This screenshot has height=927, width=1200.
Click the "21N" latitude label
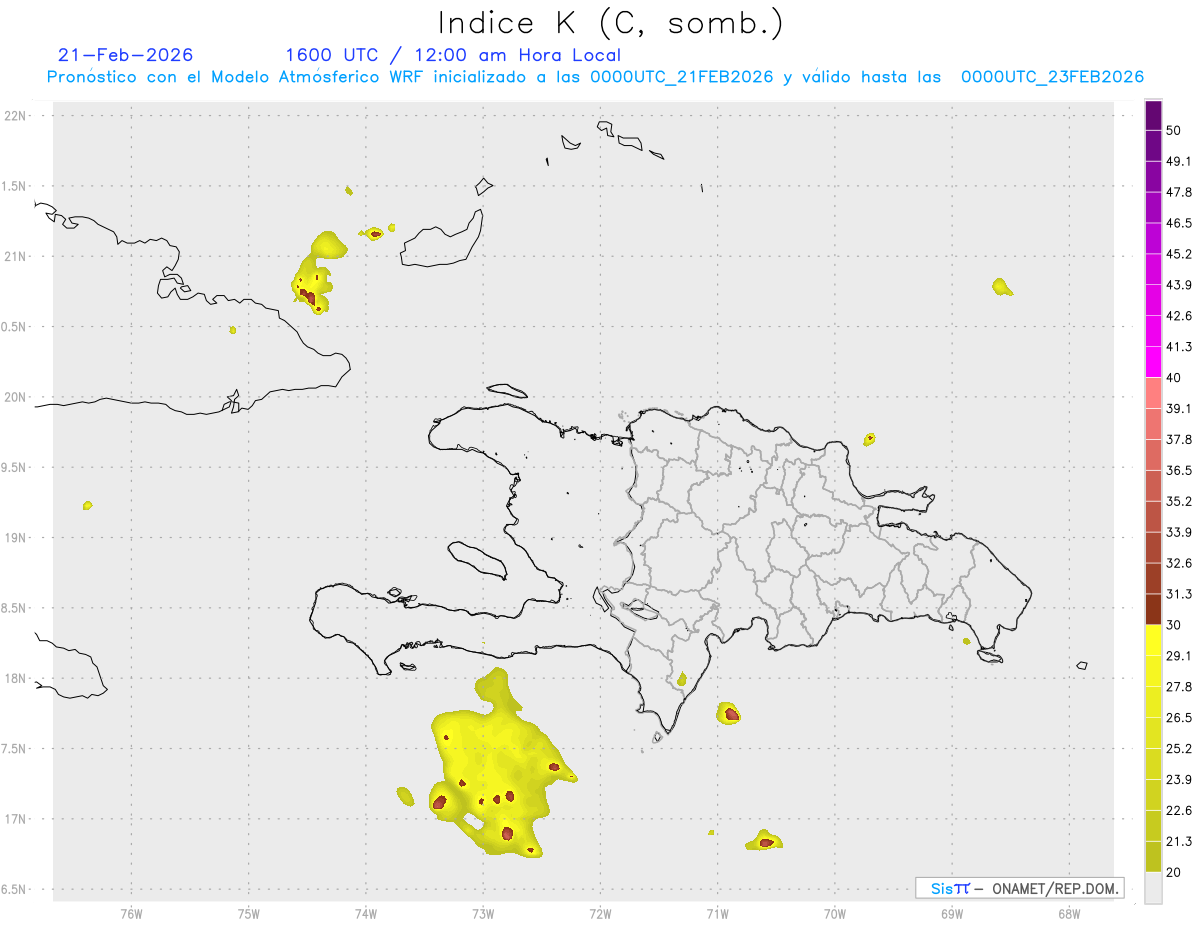tap(15, 256)
